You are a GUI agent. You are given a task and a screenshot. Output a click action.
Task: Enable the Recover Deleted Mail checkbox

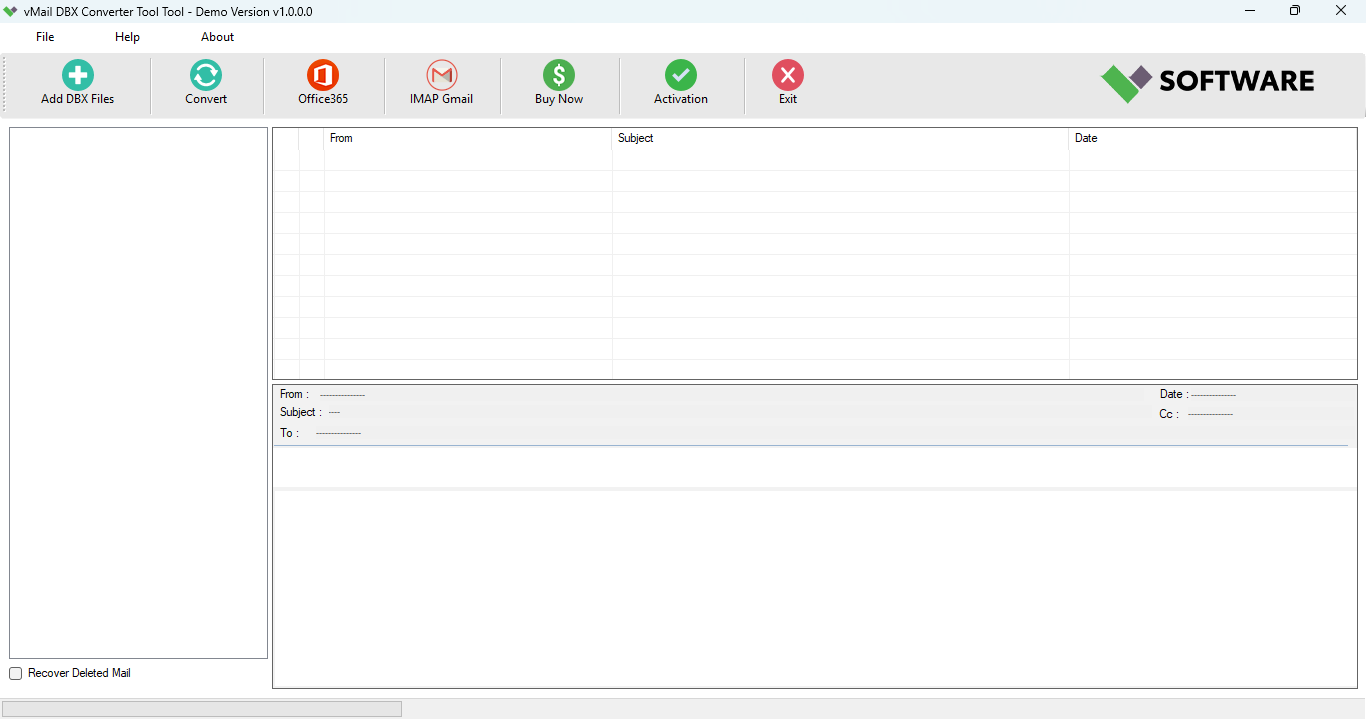click(x=16, y=674)
